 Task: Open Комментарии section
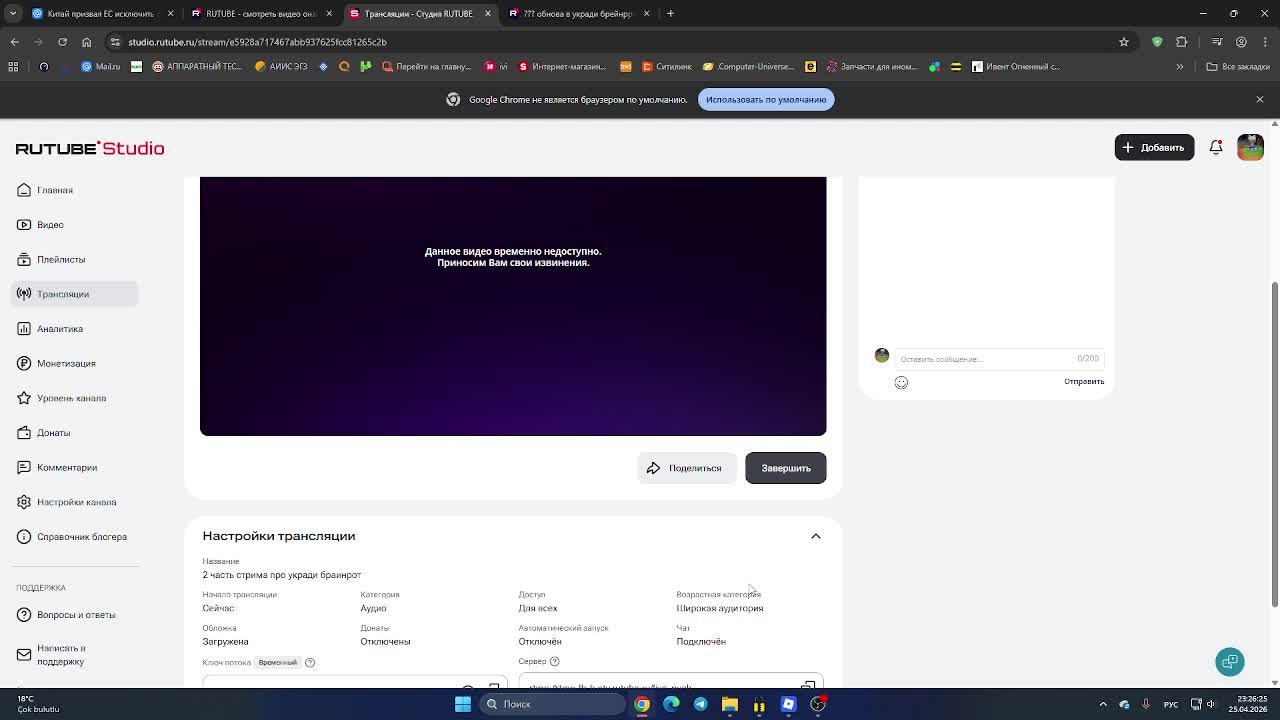tap(67, 468)
